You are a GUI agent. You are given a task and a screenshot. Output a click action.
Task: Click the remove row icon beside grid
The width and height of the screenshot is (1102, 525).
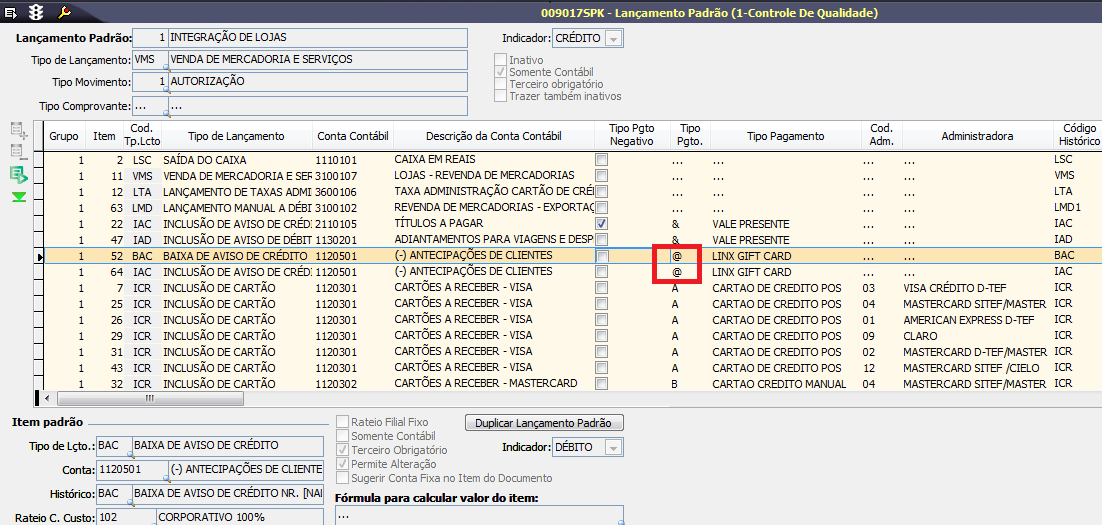click(19, 152)
